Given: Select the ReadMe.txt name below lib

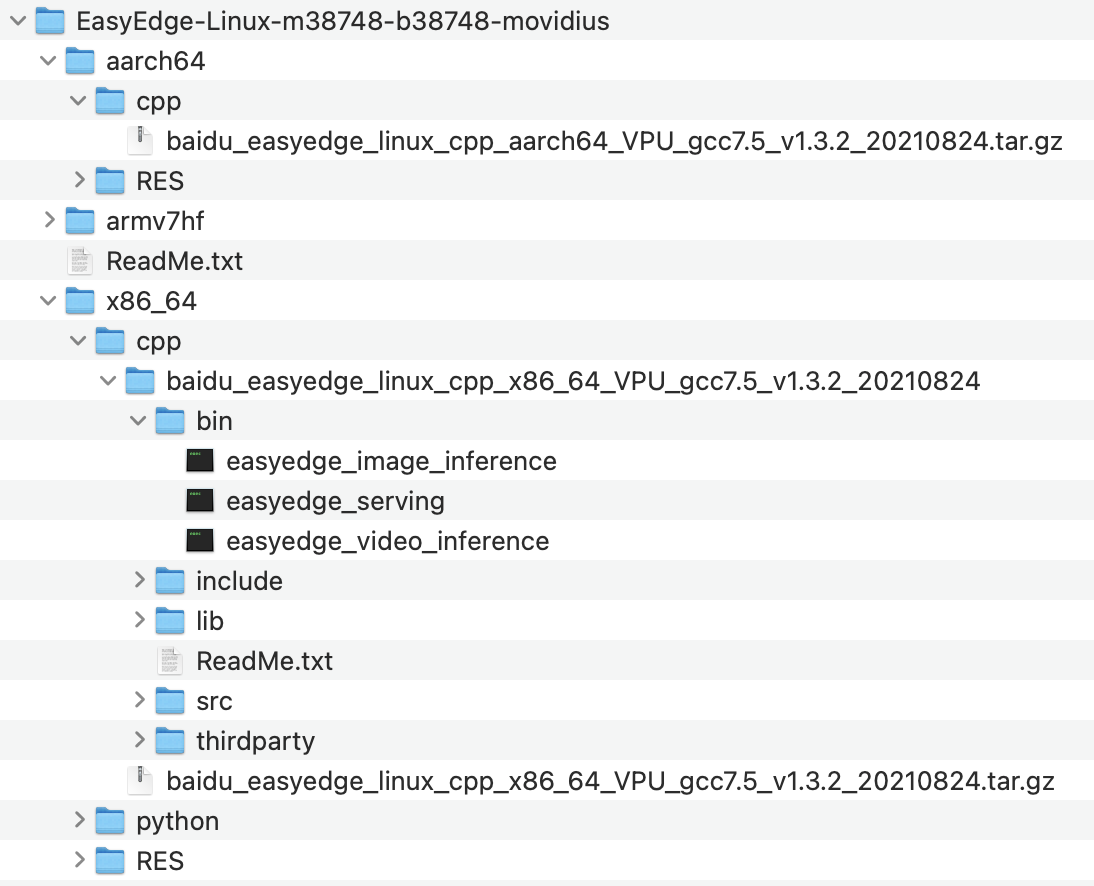Looking at the screenshot, I should 264,661.
